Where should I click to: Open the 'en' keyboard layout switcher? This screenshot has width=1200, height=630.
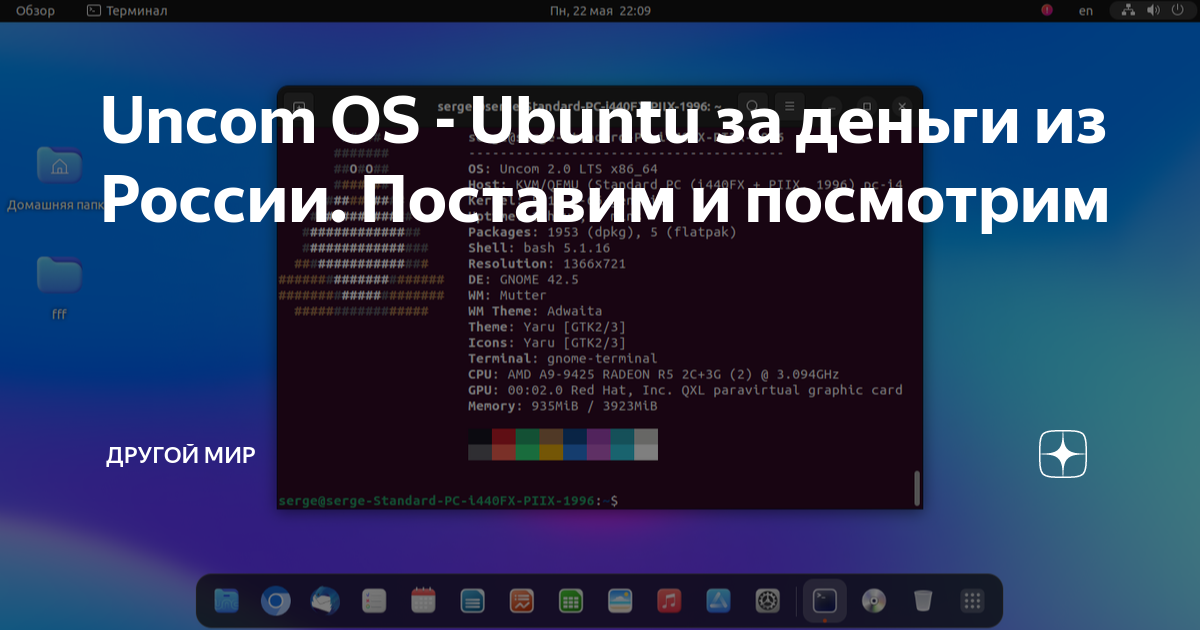coord(1084,10)
